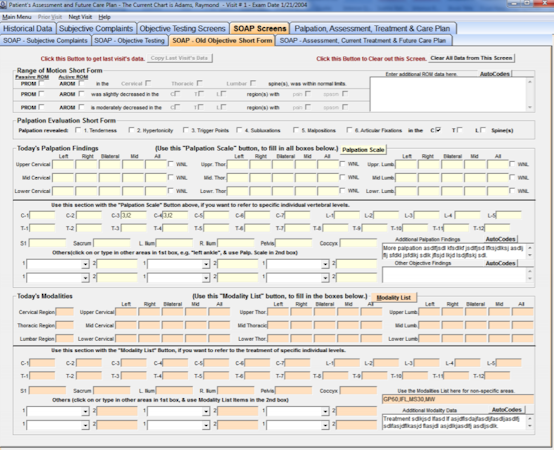Viewport: 554px width, 450px height.
Task: Open AutoCodes for Other Objective Findings
Action: 500,263
